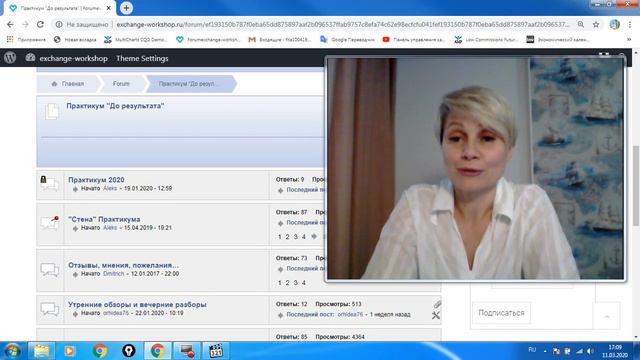Viewport: 640px width, 360px height.
Task: Open Chrome three-dot menu
Action: [630, 24]
